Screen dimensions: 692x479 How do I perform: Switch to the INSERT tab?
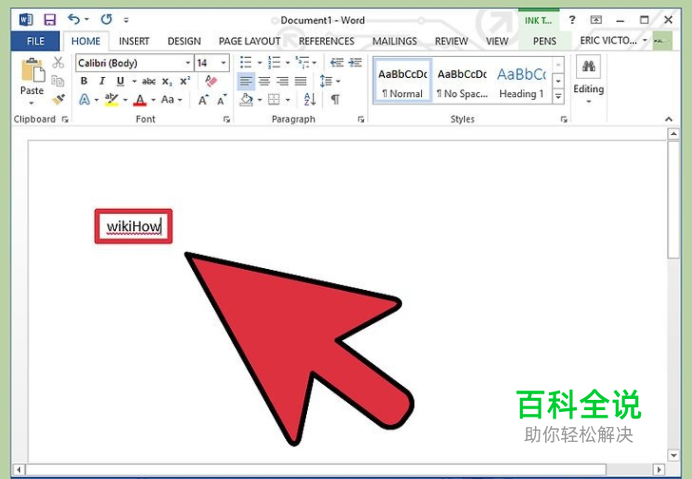pos(134,41)
